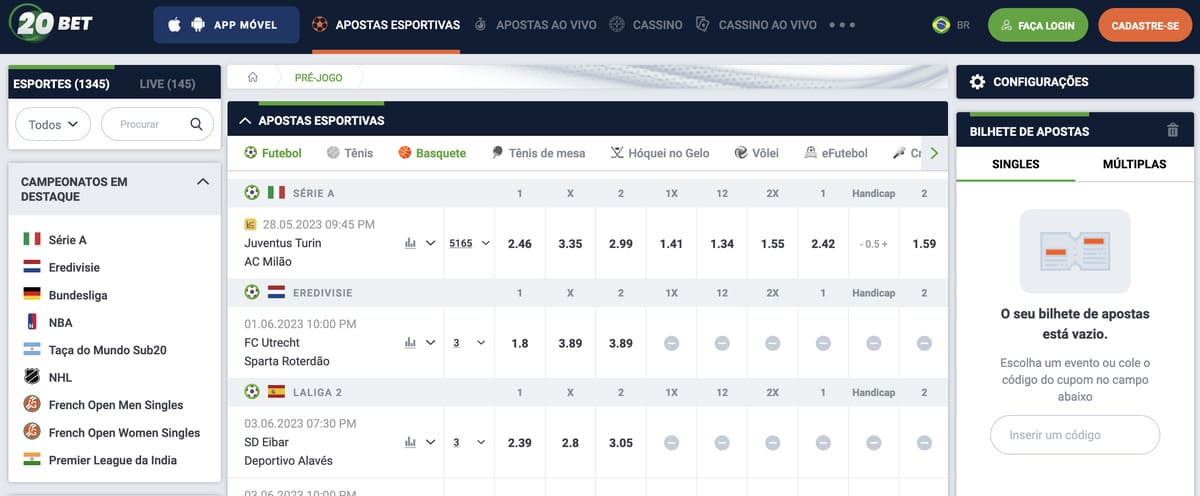Expand the SD Eibar match chevron
1200x496 pixels.
point(431,442)
